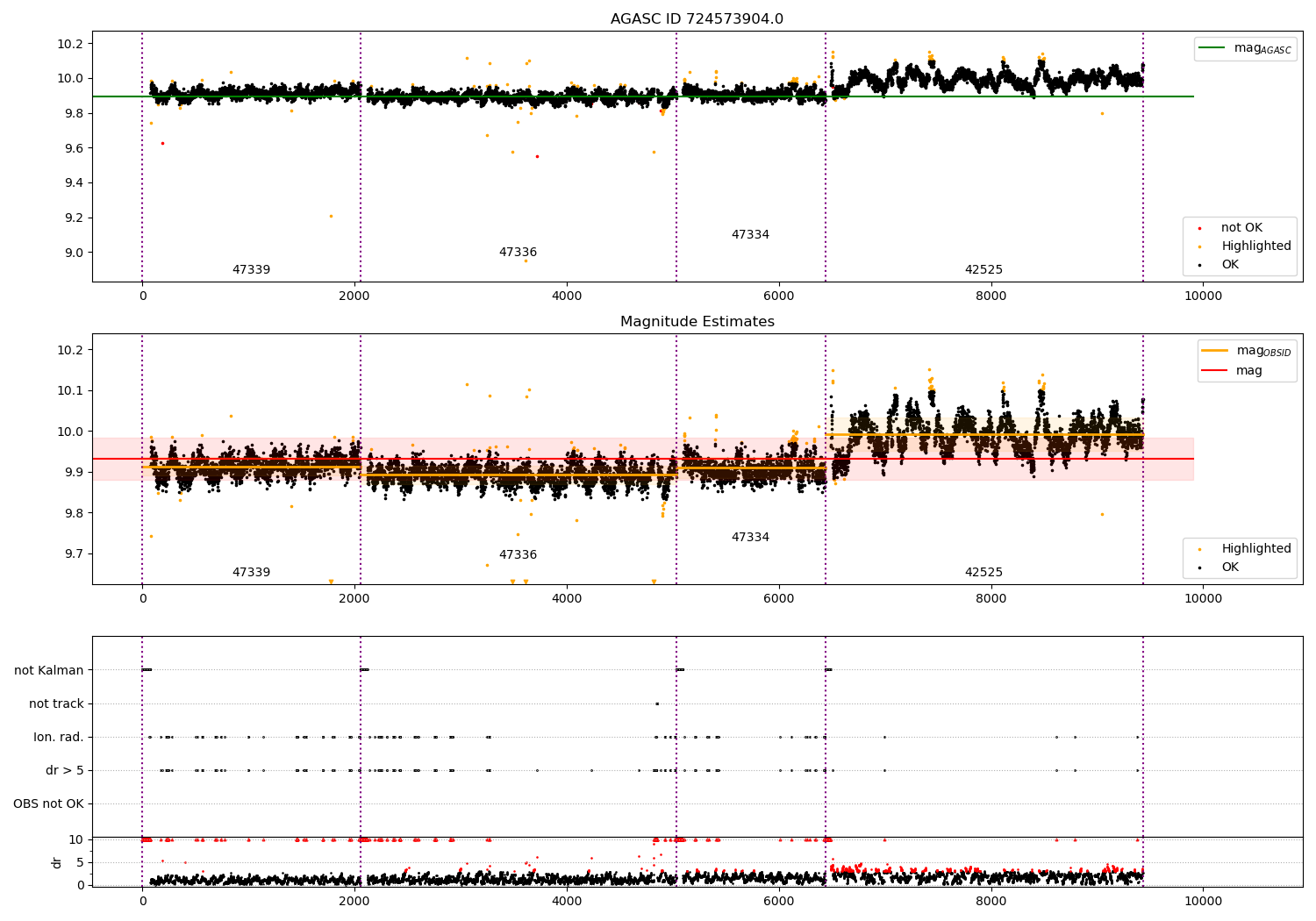Viewport: 1316px width, 921px height.
Task: Click the "not track" row label
Action: coord(56,703)
